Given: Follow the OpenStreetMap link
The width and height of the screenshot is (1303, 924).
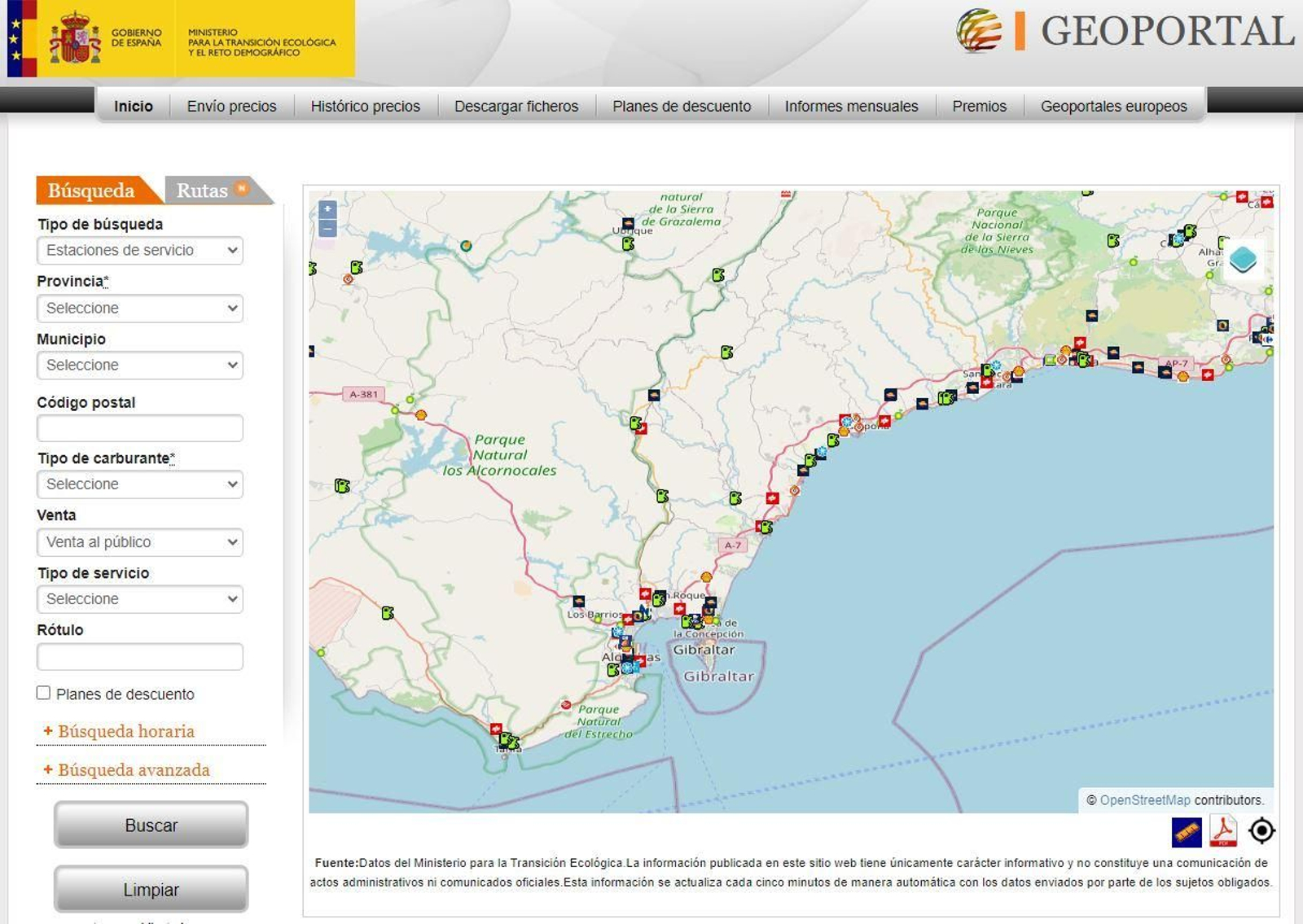Looking at the screenshot, I should pyautogui.click(x=1144, y=800).
